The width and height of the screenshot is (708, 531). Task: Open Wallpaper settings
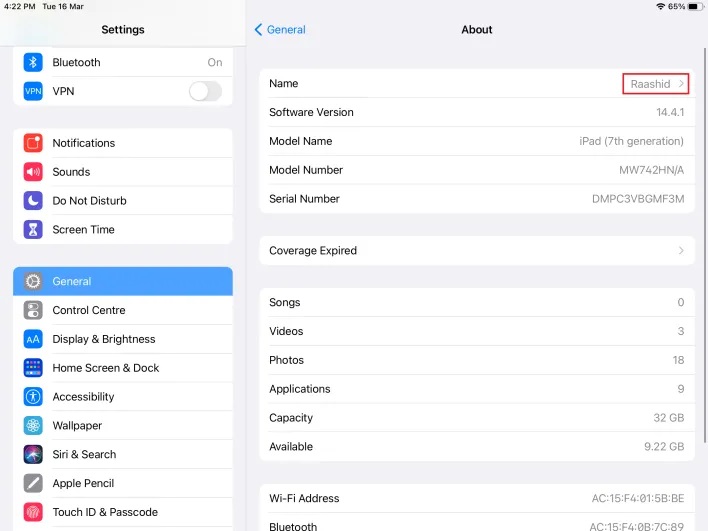pyautogui.click(x=123, y=426)
